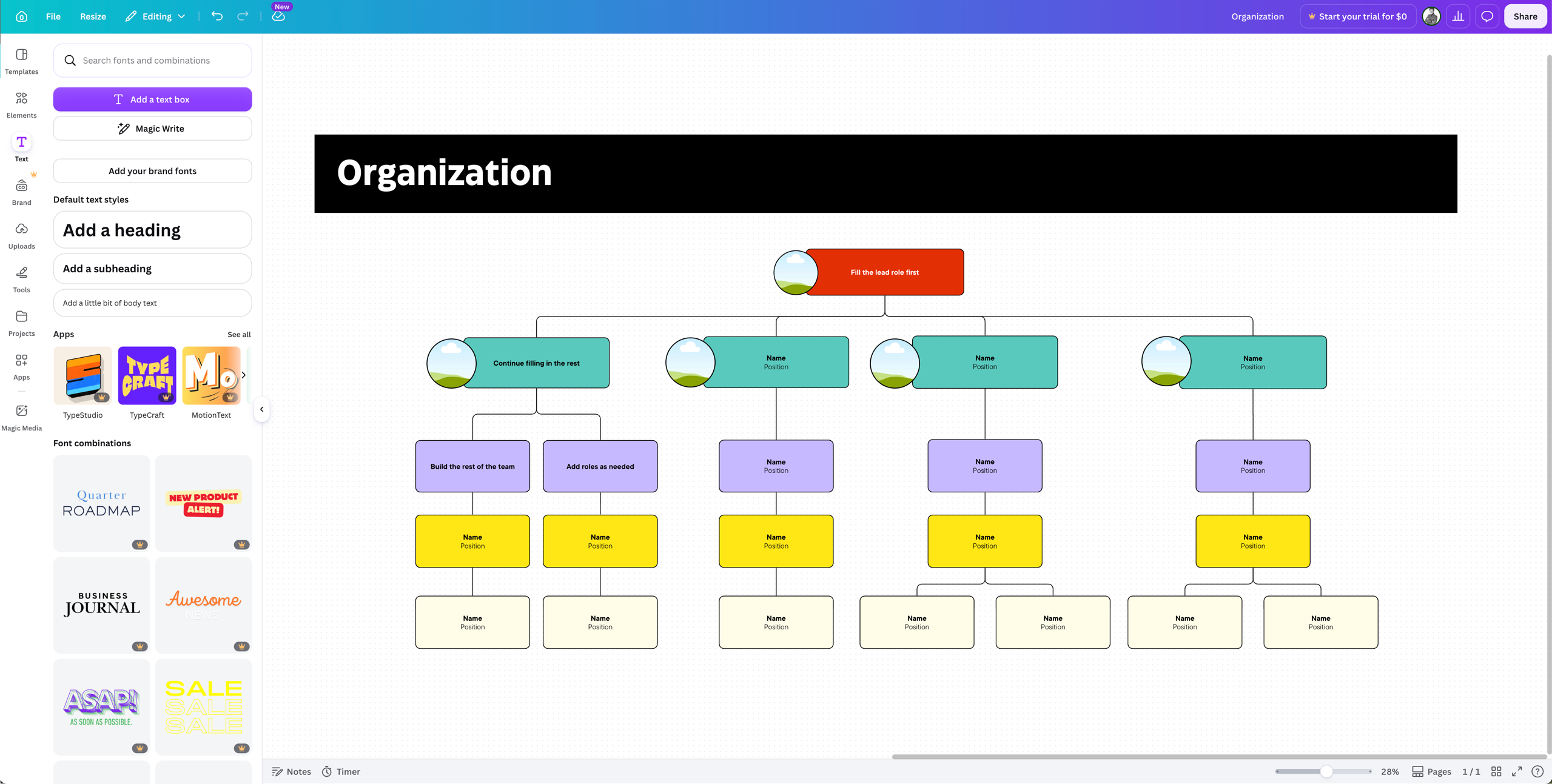Screen dimensions: 1552x784
Task: Open the analytics chart icon
Action: 1458,16
